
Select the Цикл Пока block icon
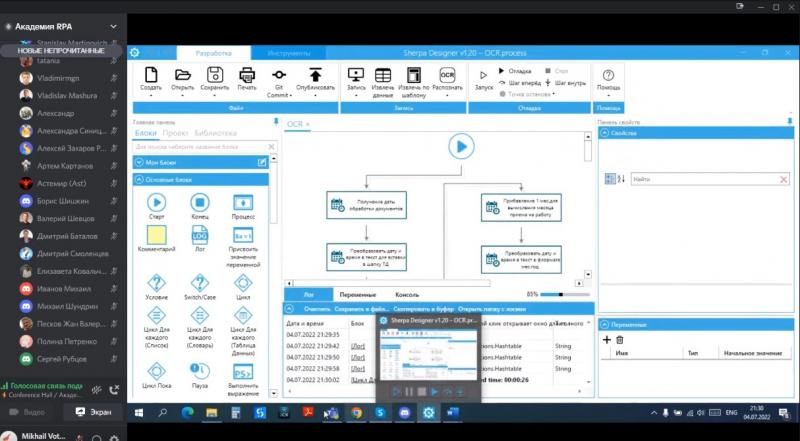[x=156, y=371]
